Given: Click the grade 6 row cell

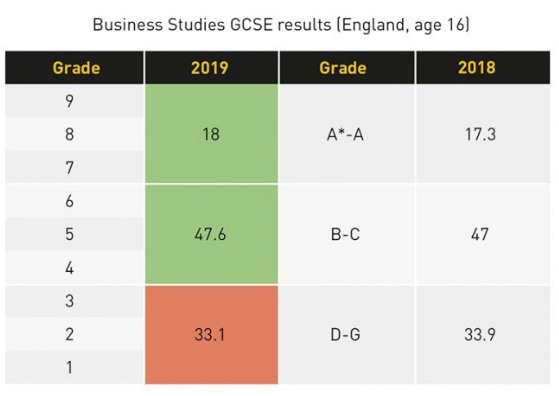Looking at the screenshot, I should click(75, 201).
